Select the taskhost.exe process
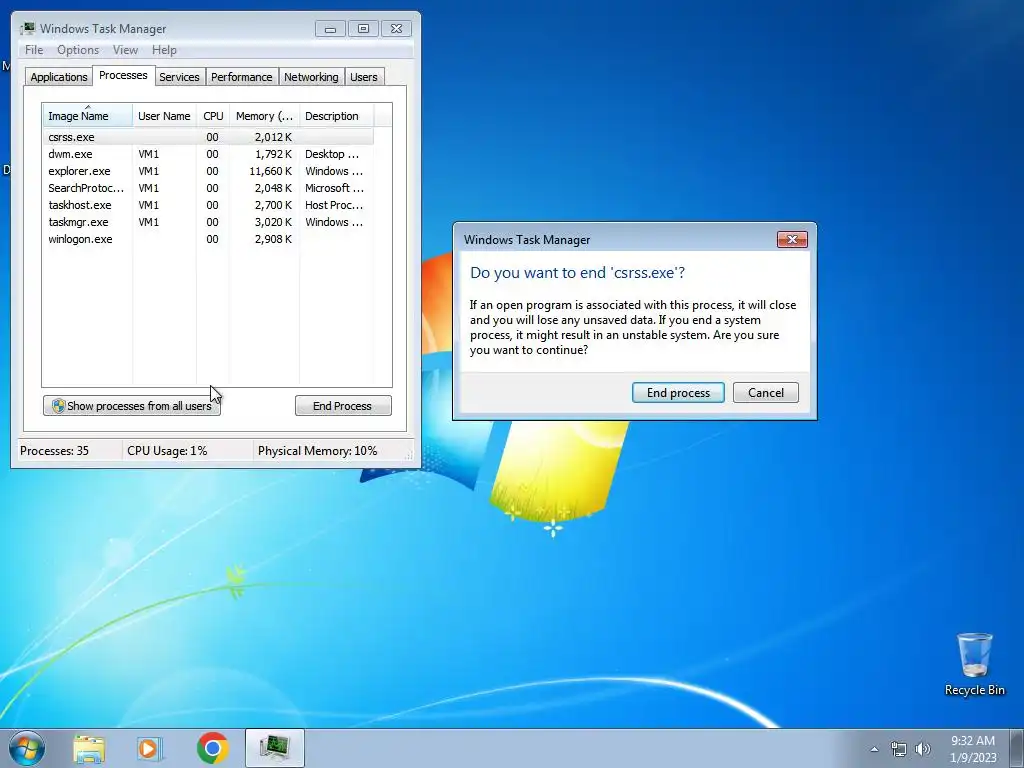This screenshot has width=1024, height=768. pos(208,205)
